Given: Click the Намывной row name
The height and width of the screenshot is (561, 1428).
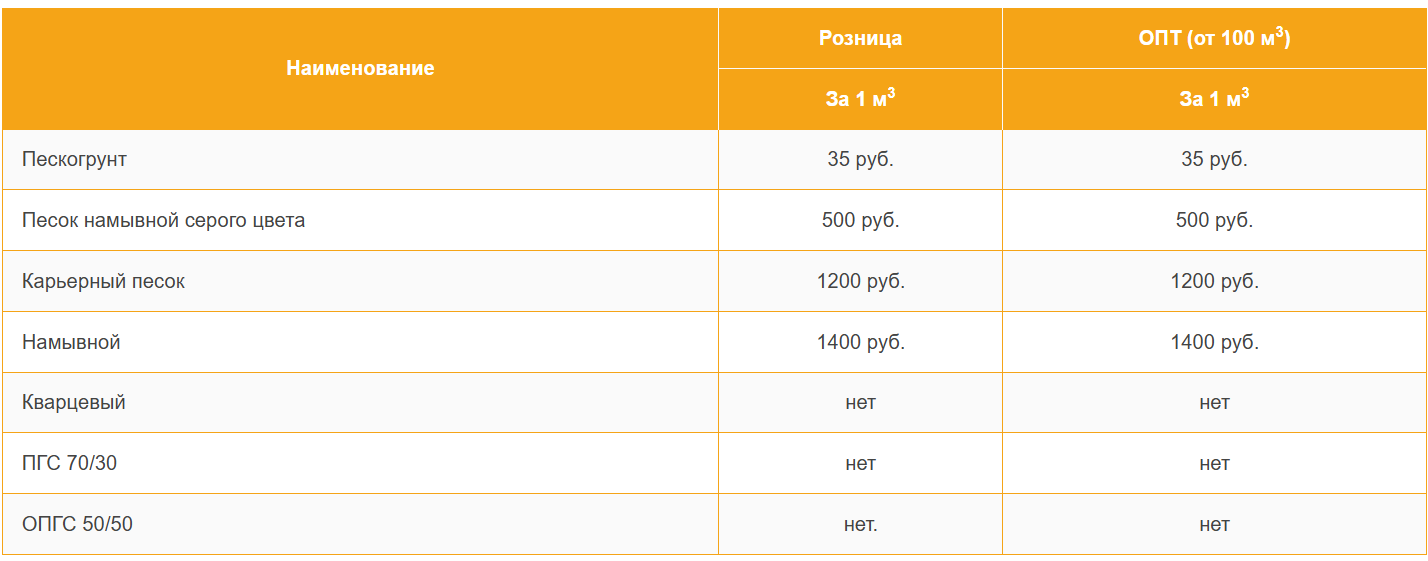Looking at the screenshot, I should (71, 342).
